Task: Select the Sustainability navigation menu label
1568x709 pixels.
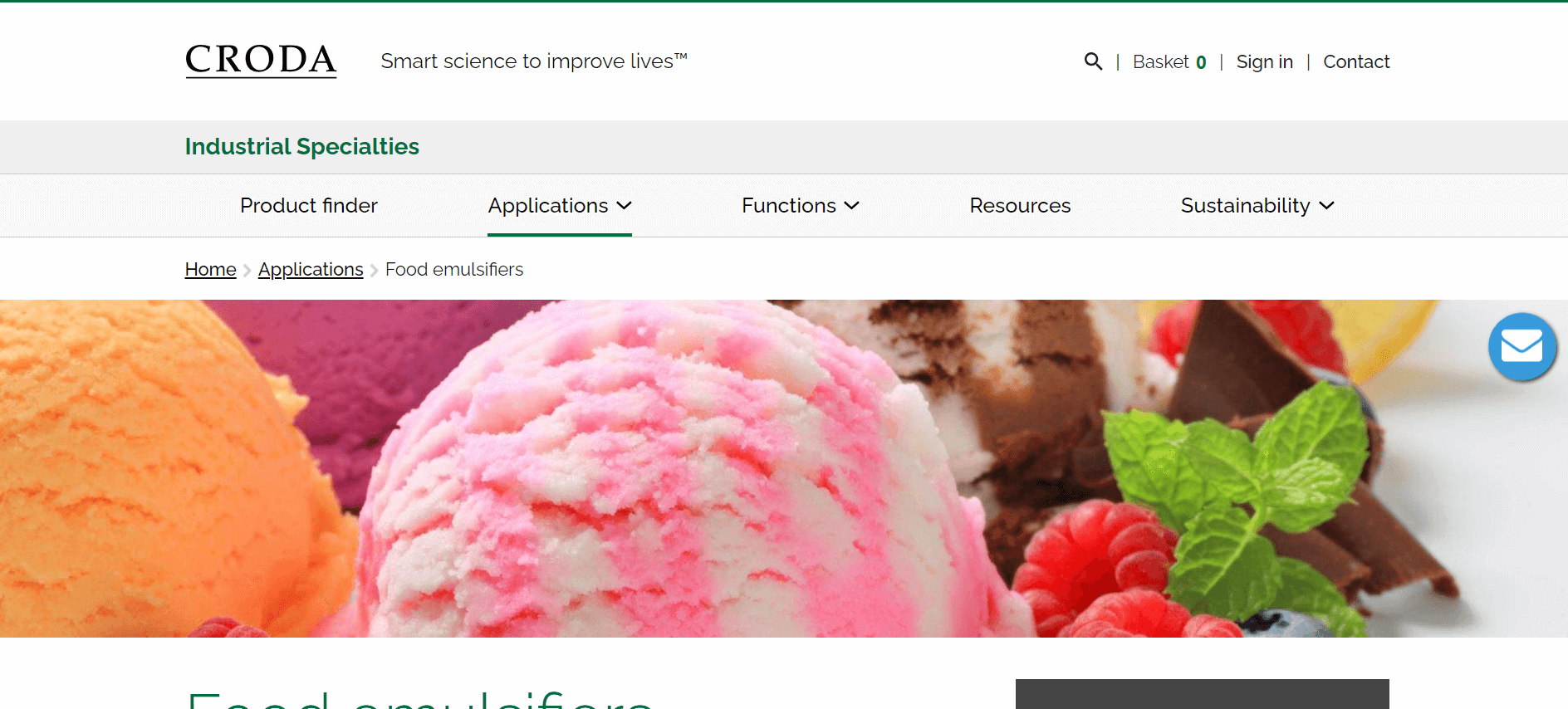Action: tap(1245, 206)
